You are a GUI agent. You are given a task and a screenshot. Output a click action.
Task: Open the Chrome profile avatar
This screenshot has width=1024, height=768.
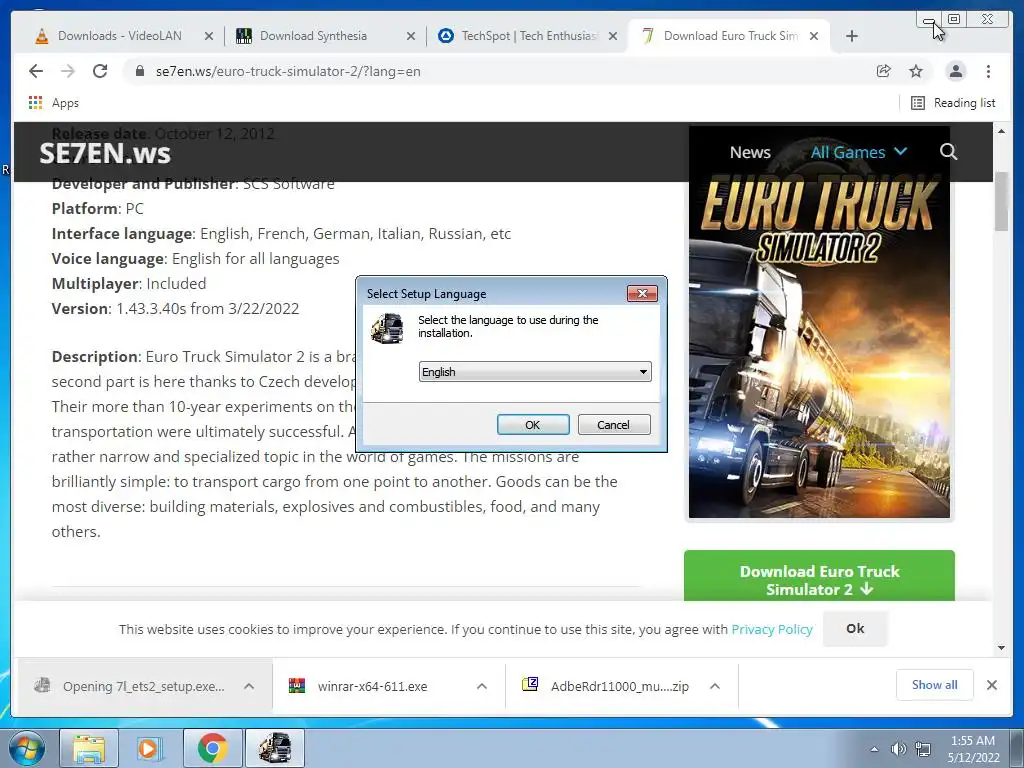956,71
